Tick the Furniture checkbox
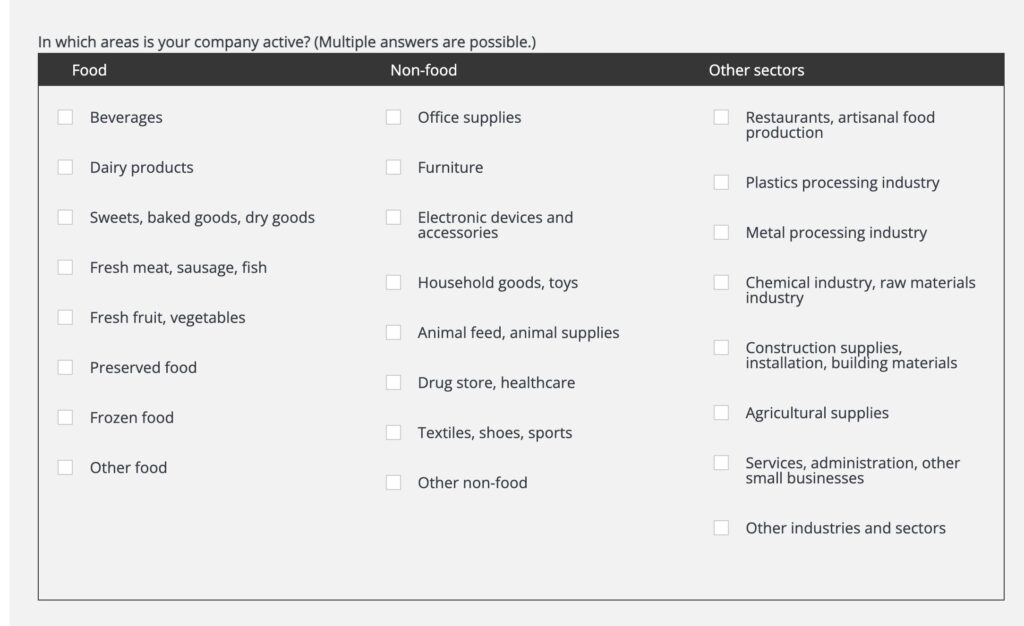The width and height of the screenshot is (1024, 626). click(x=393, y=167)
